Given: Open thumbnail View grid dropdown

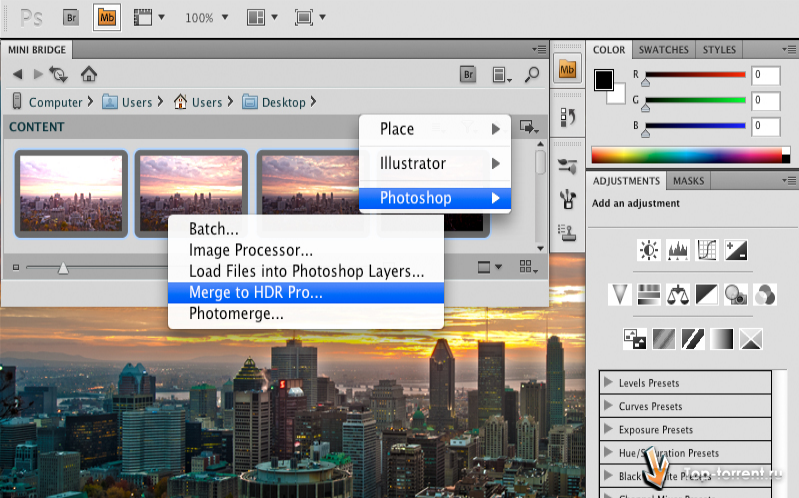Looking at the screenshot, I should (528, 267).
